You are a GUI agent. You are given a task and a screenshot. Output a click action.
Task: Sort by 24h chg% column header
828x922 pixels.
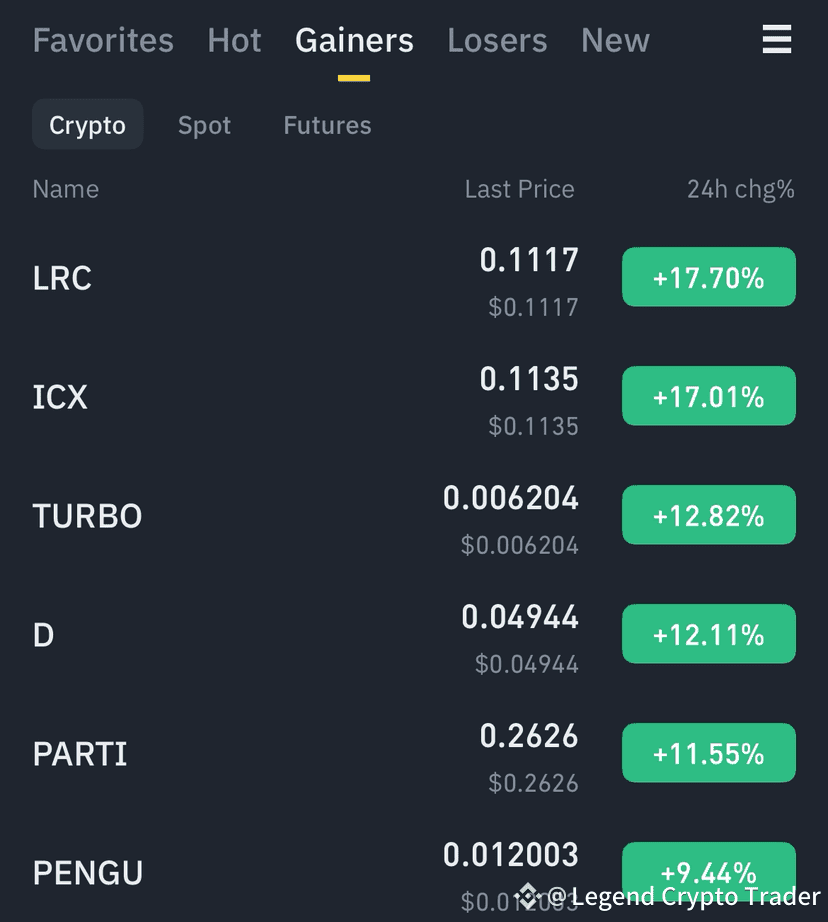click(x=741, y=189)
